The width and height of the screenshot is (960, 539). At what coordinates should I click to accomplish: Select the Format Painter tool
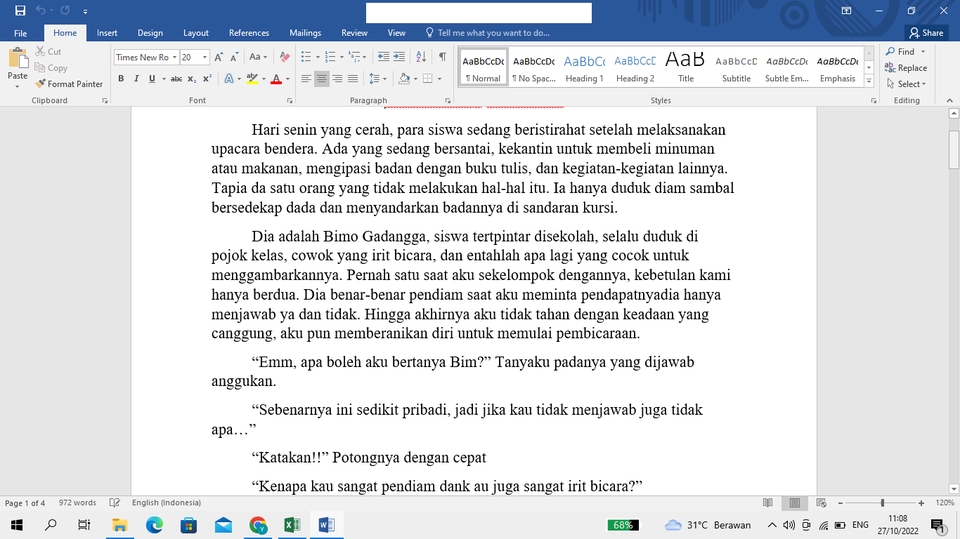tap(69, 84)
